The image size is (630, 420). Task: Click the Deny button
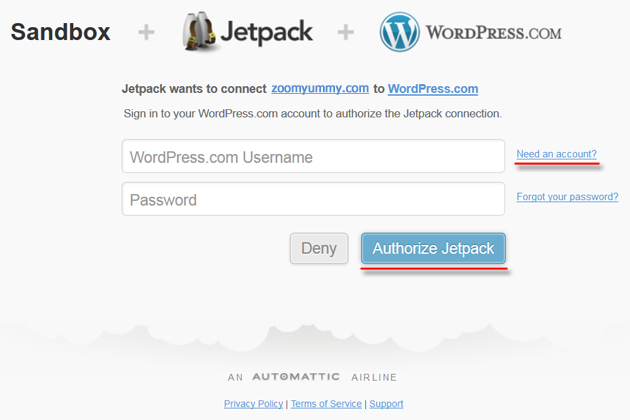coord(319,248)
